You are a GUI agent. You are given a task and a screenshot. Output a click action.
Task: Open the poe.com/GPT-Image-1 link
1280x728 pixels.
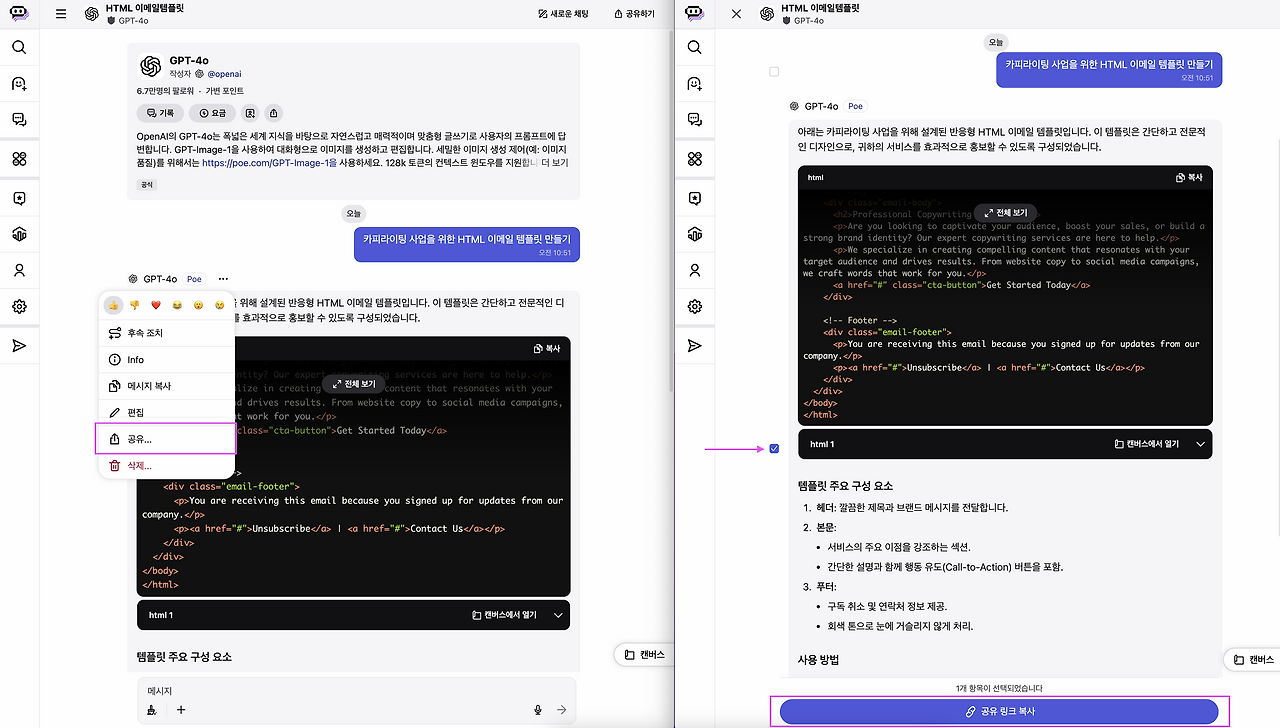[269, 162]
